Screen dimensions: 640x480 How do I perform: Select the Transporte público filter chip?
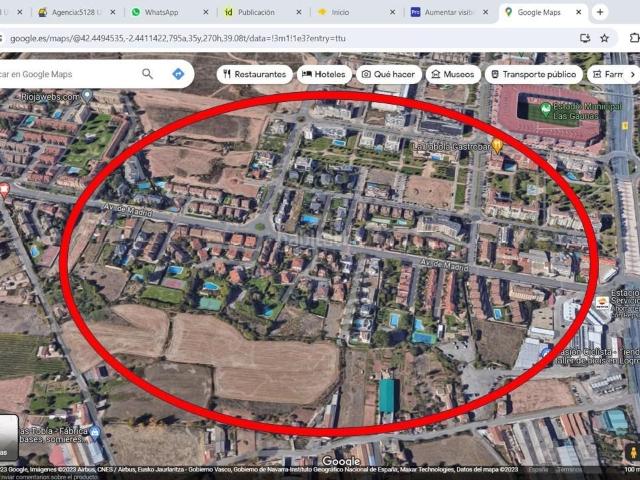533,74
